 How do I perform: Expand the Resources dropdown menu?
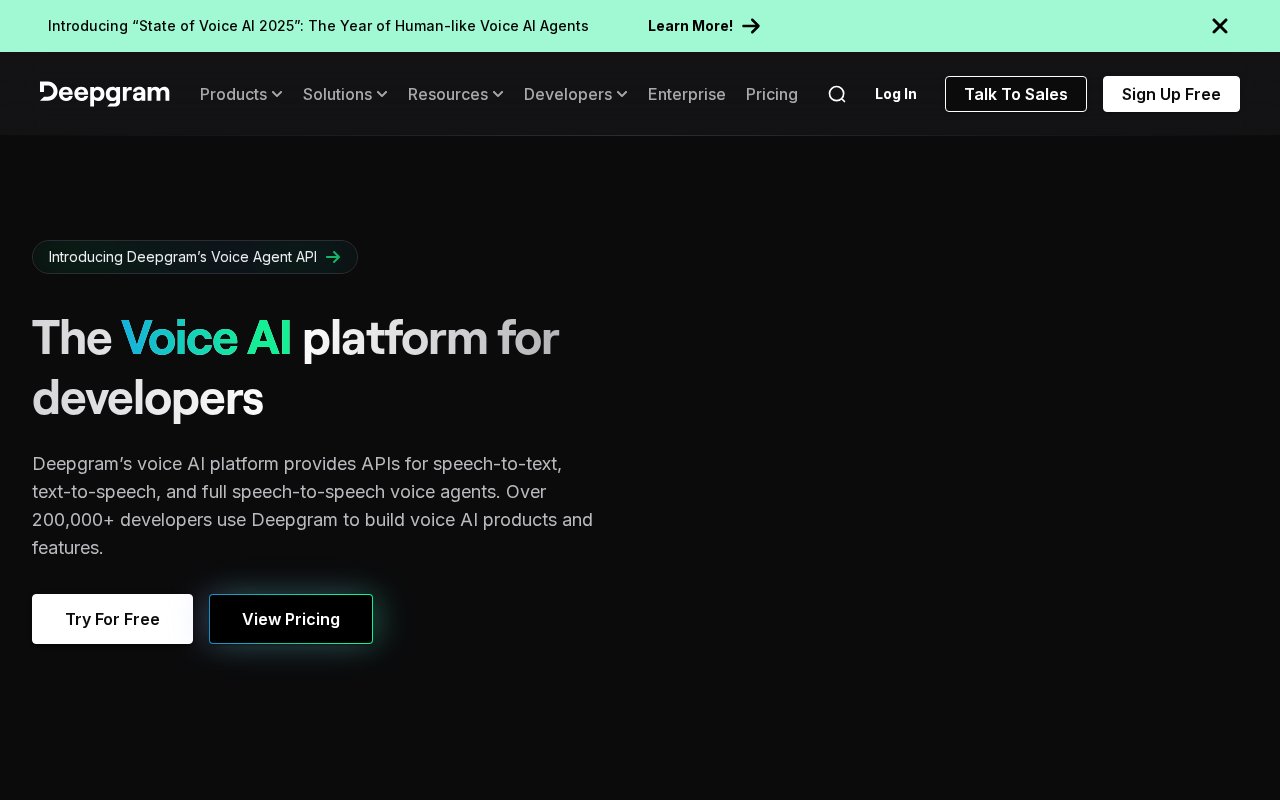(x=456, y=94)
